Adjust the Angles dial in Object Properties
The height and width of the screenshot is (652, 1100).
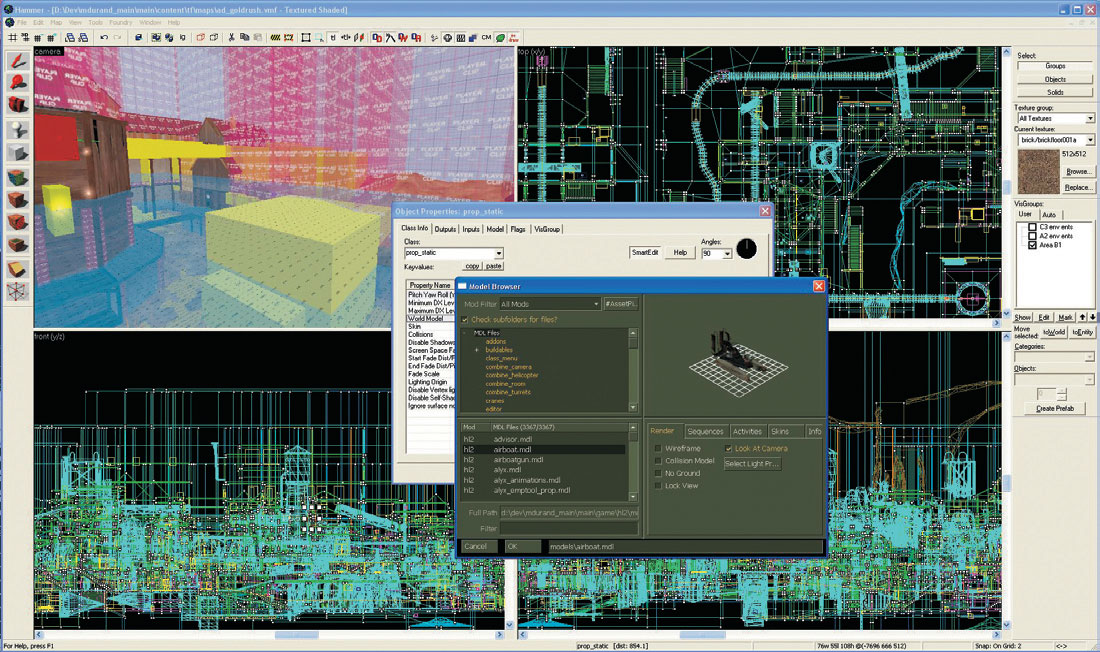[x=746, y=248]
